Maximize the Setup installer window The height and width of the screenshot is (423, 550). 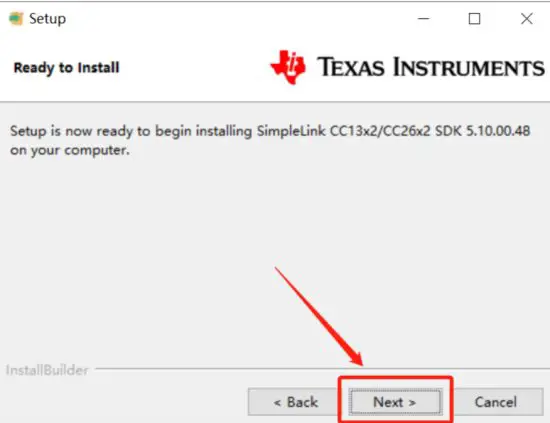point(474,19)
